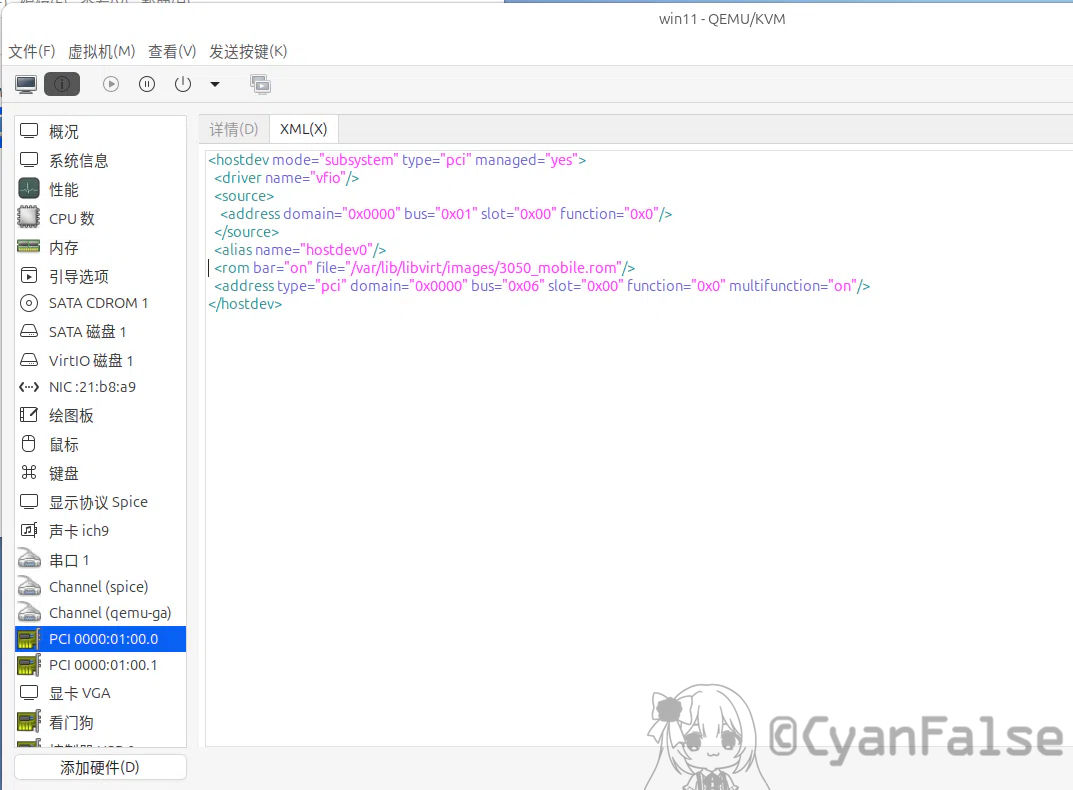Open the 内存 memory settings item
Screen dimensions: 1073x790
(x=64, y=247)
